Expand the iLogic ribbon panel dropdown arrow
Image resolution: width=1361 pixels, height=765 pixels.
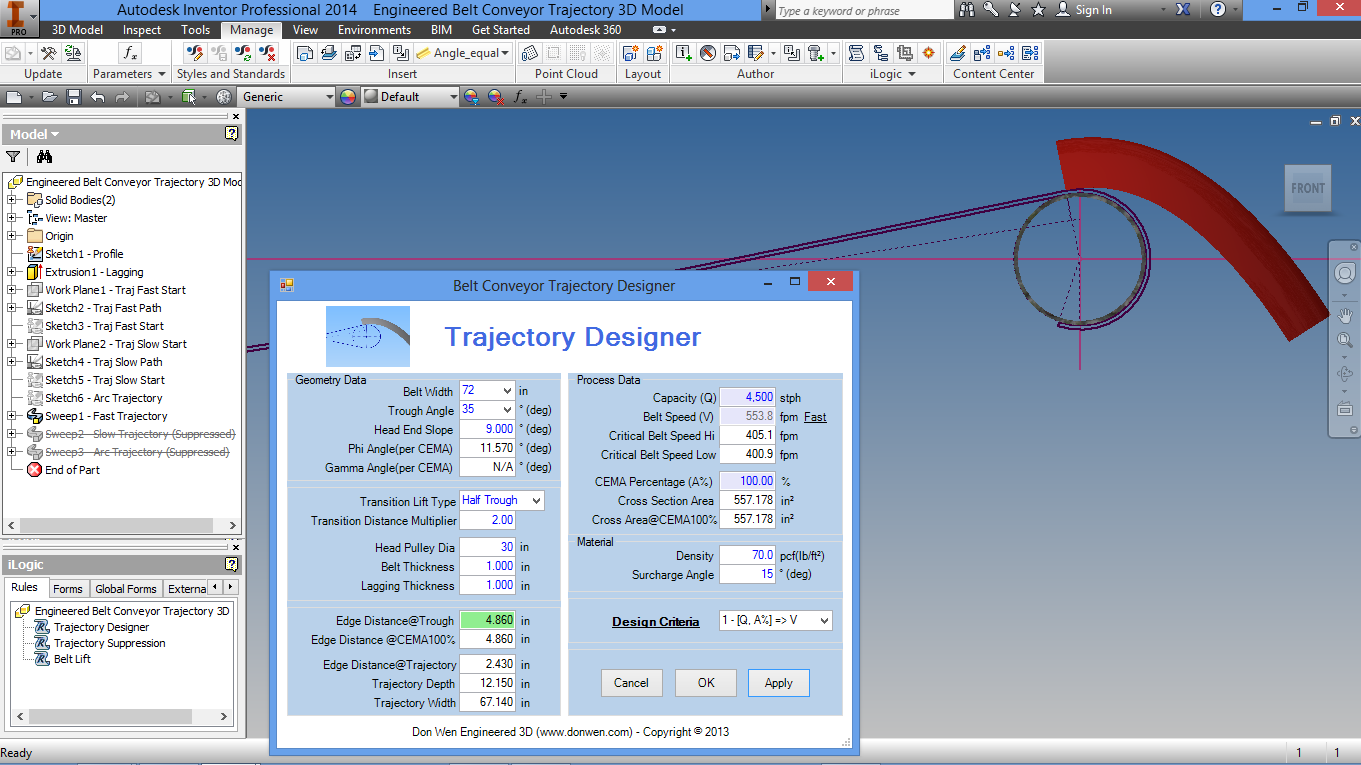(x=911, y=74)
